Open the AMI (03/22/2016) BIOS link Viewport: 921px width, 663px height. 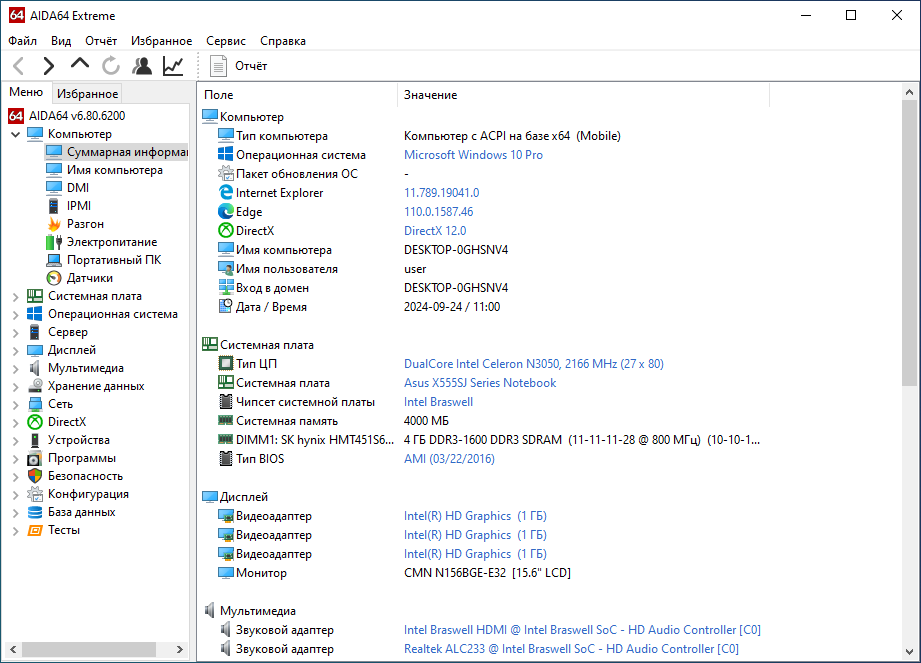pos(449,459)
